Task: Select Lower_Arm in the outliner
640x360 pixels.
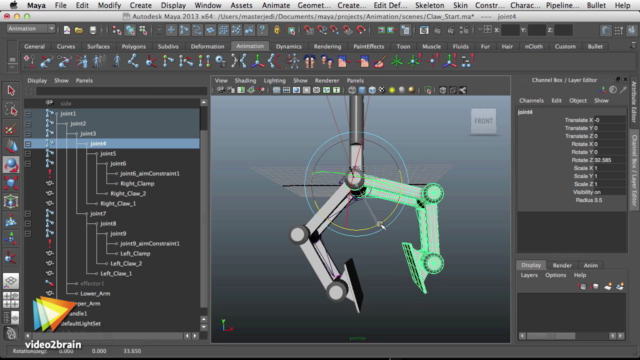Action: (x=95, y=293)
